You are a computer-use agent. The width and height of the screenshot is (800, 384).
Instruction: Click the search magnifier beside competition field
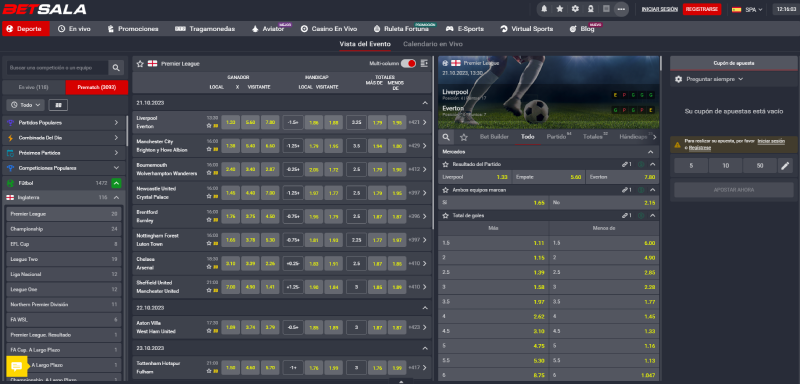[116, 67]
